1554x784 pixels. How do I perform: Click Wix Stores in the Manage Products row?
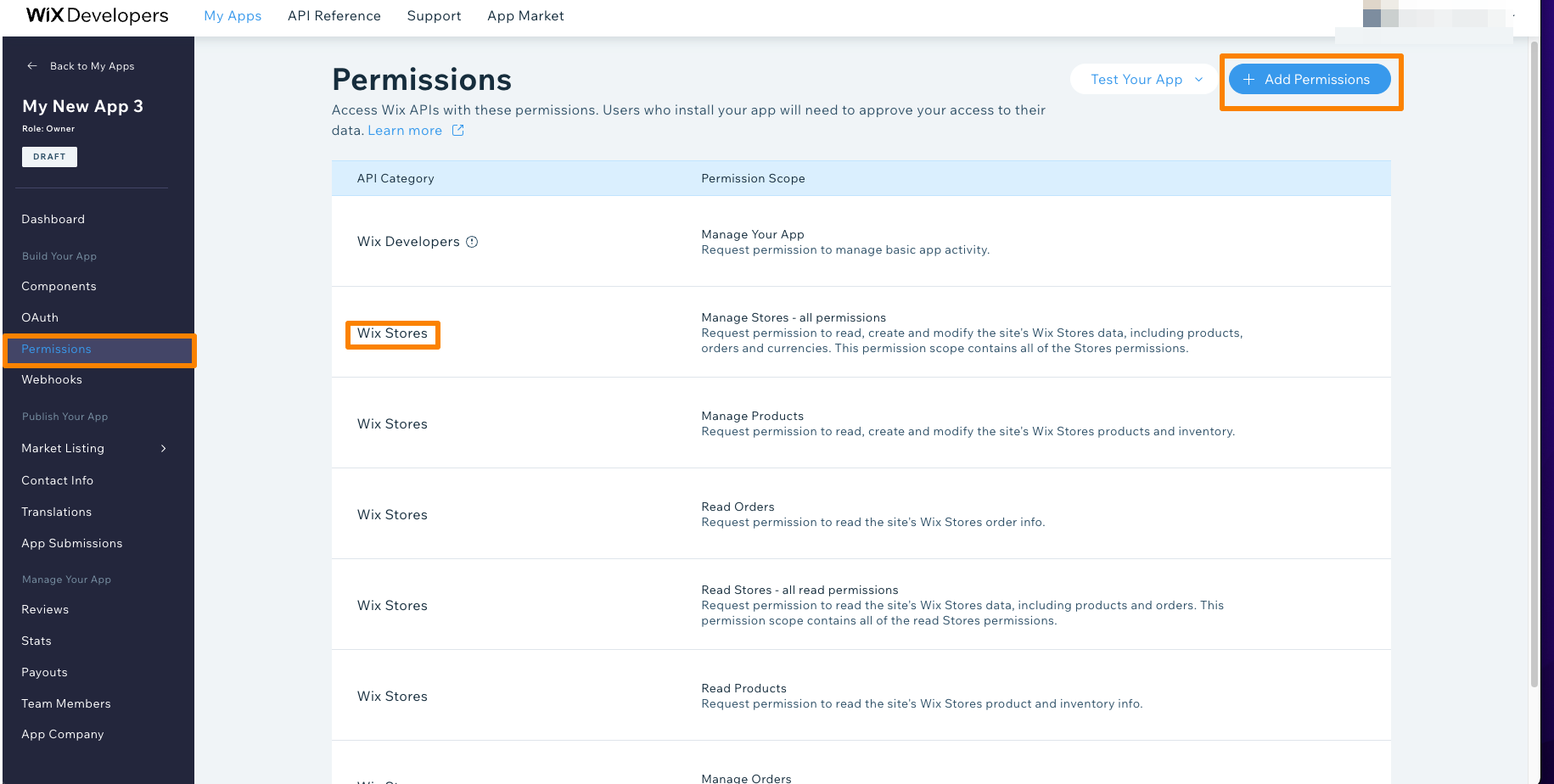[x=392, y=424]
